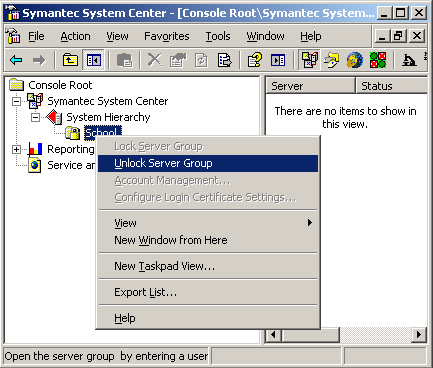The image size is (433, 368).
Task: Click the horizontal scrollbar thumb
Action: click(x=311, y=334)
